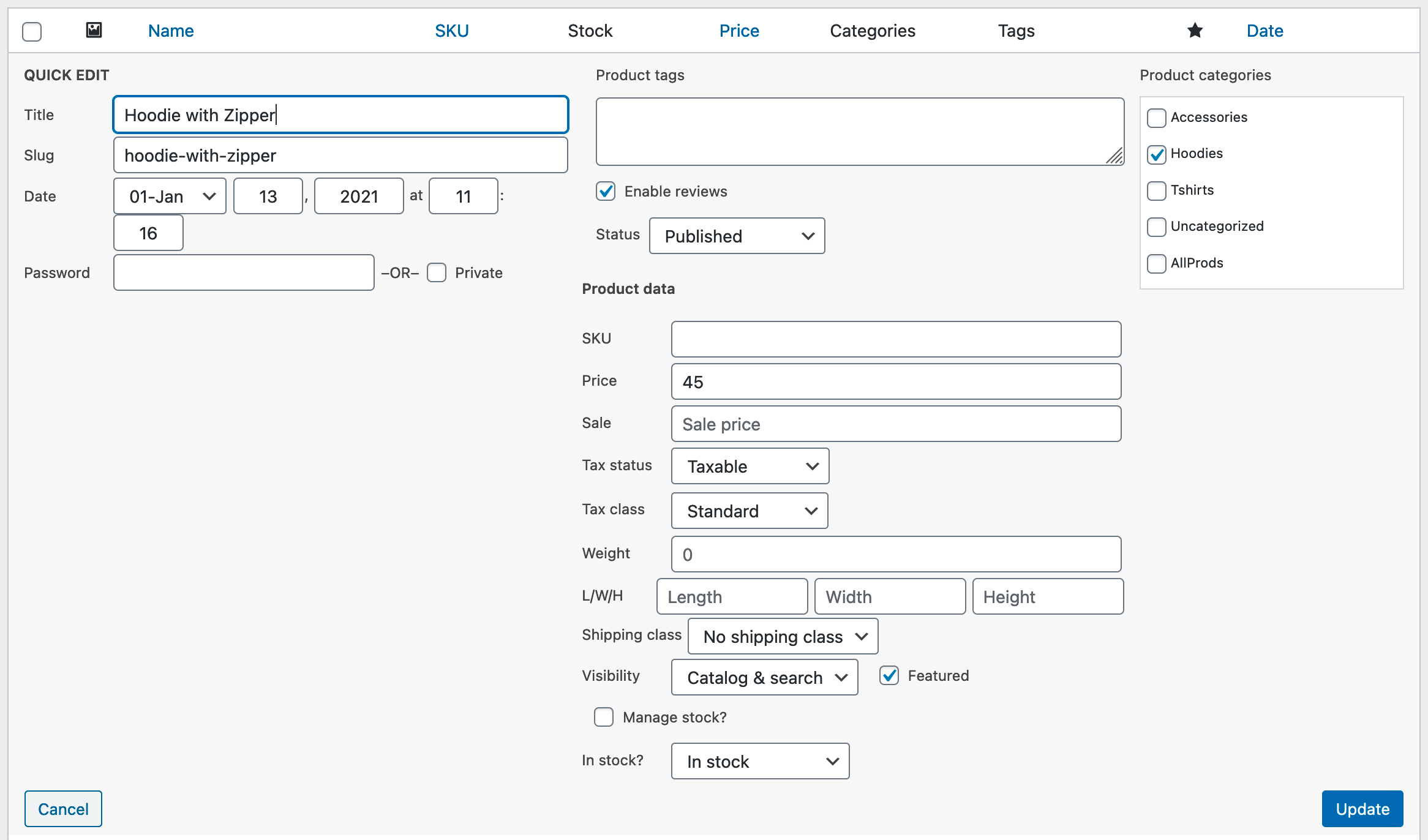The width and height of the screenshot is (1428, 840).
Task: Uncheck the Hoodies category
Action: pos(1156,155)
